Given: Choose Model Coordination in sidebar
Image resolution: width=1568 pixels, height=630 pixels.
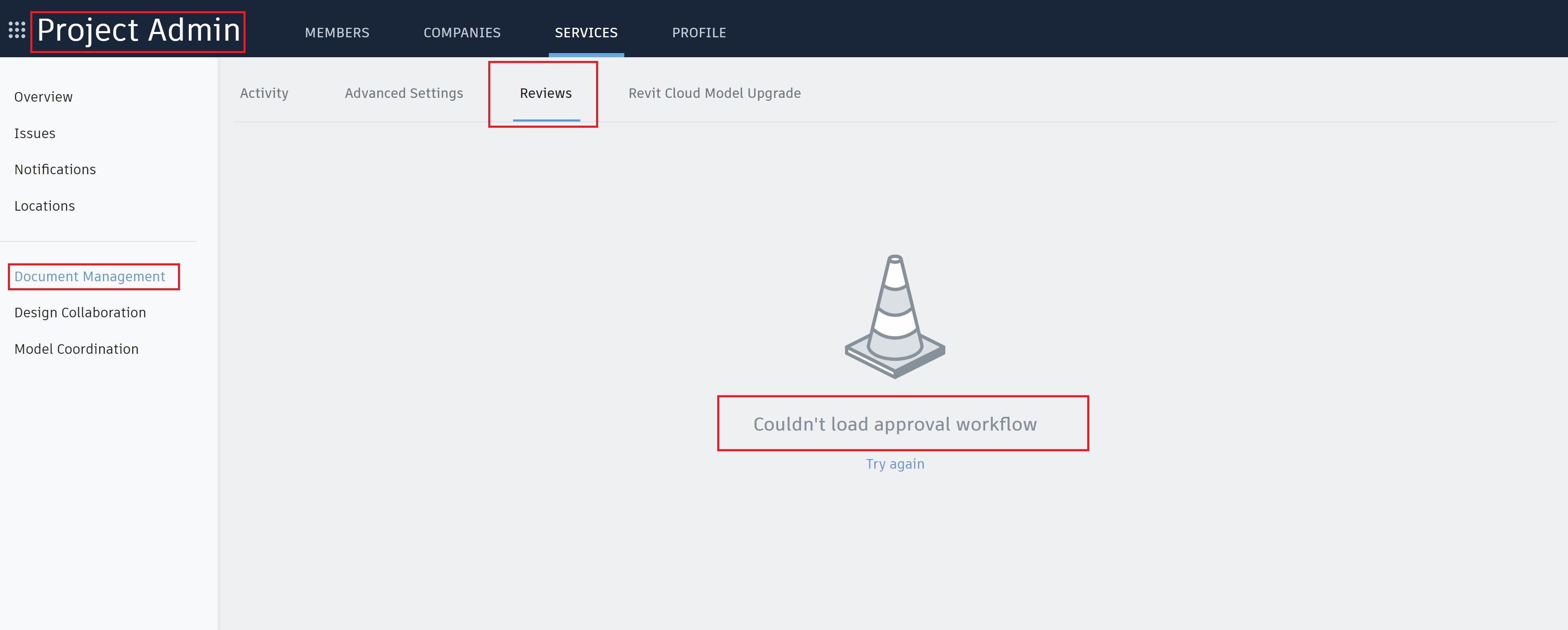Looking at the screenshot, I should coord(76,349).
